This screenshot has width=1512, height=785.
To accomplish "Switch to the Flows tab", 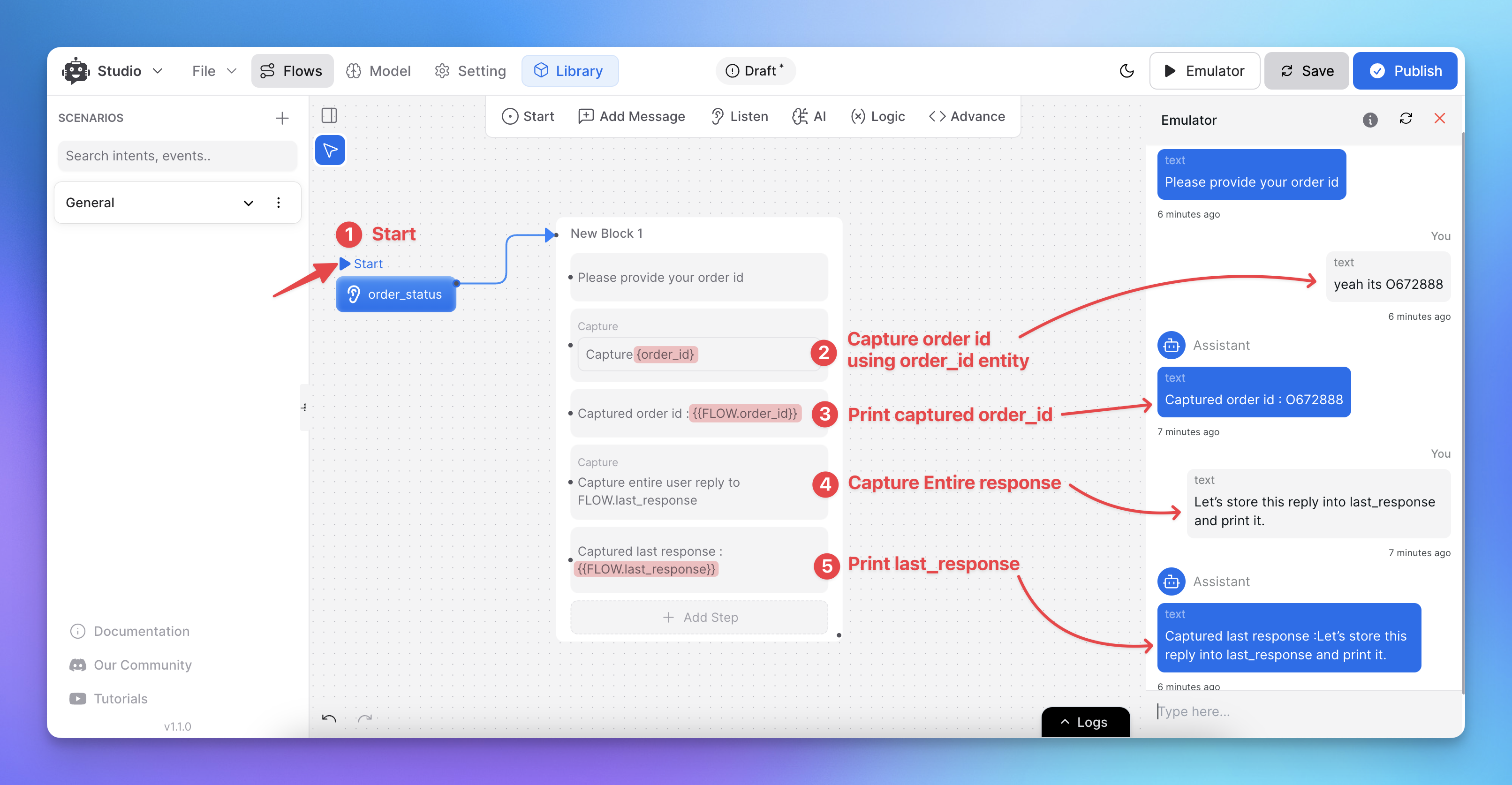I will point(292,71).
